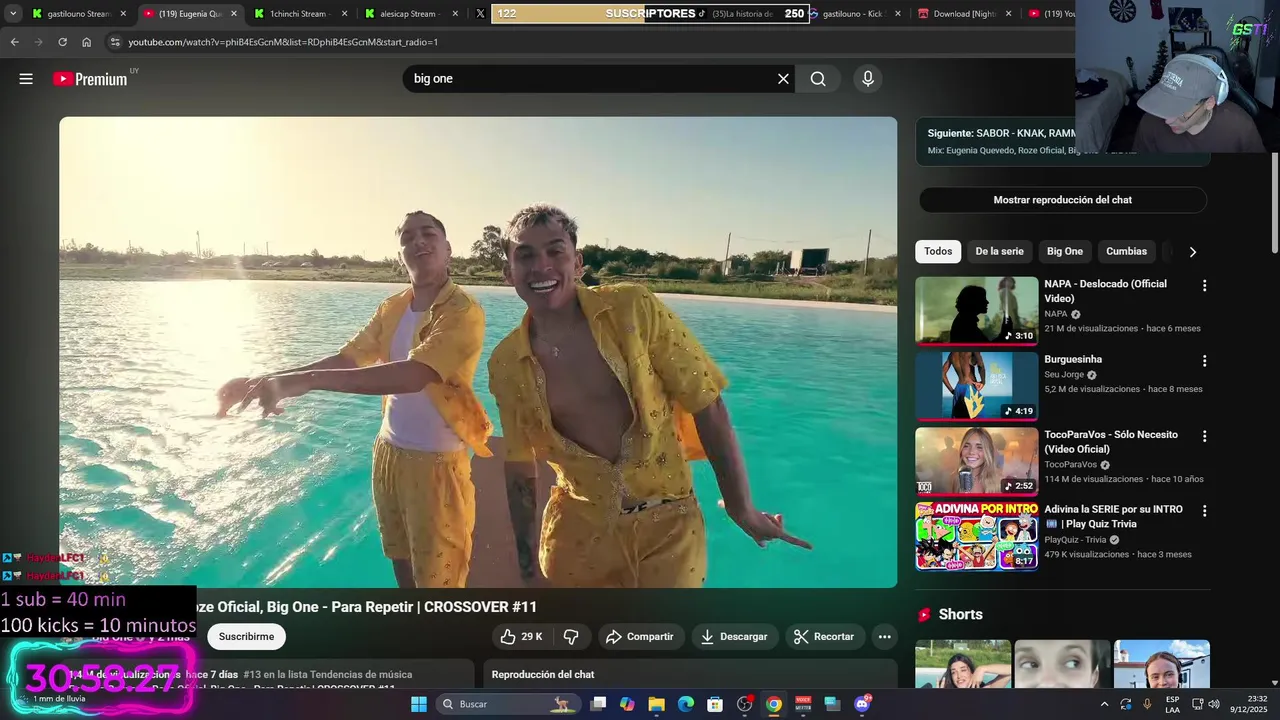This screenshot has height=720, width=1280.
Task: Select the Todos filter chip
Action: click(938, 251)
